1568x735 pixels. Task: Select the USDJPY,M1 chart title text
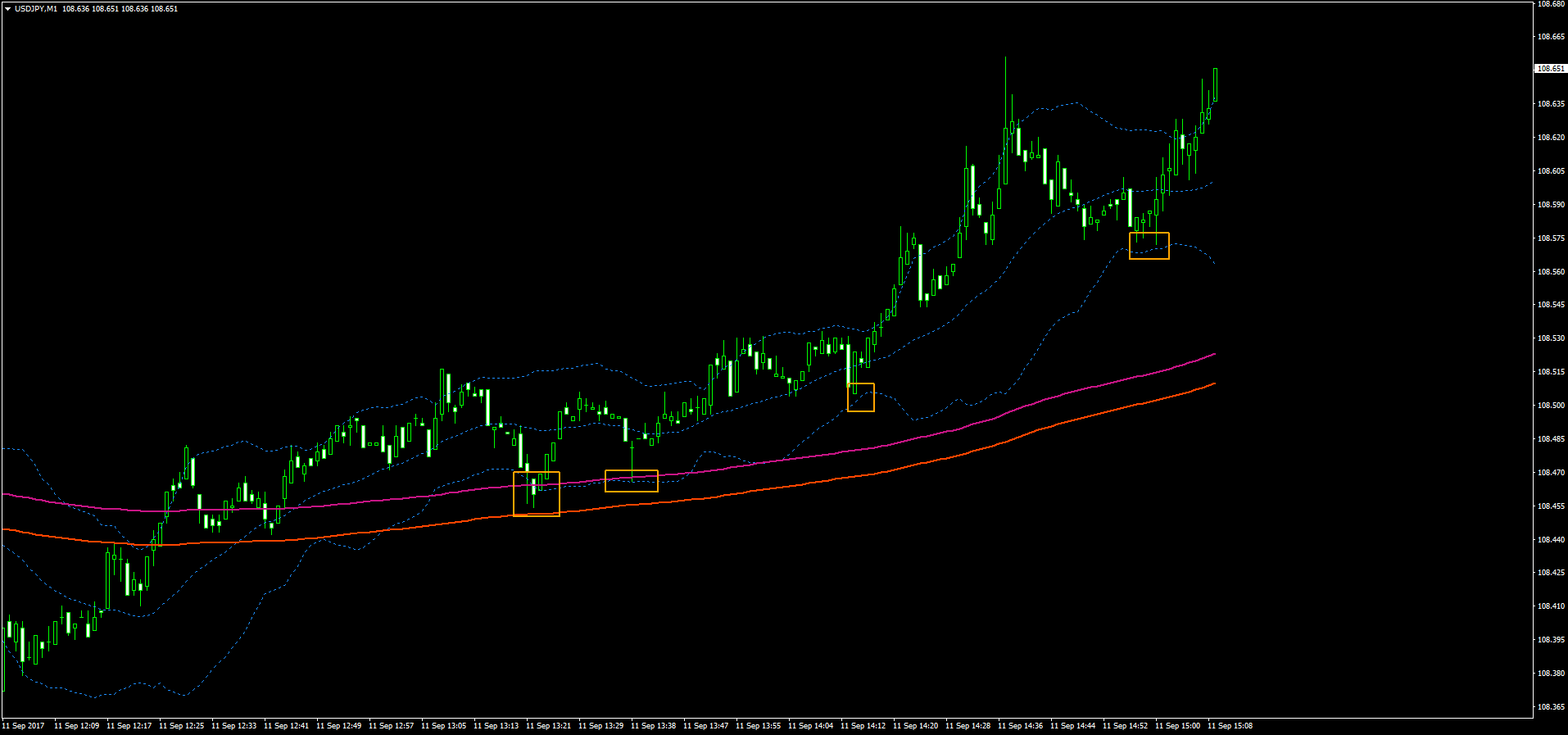36,9
